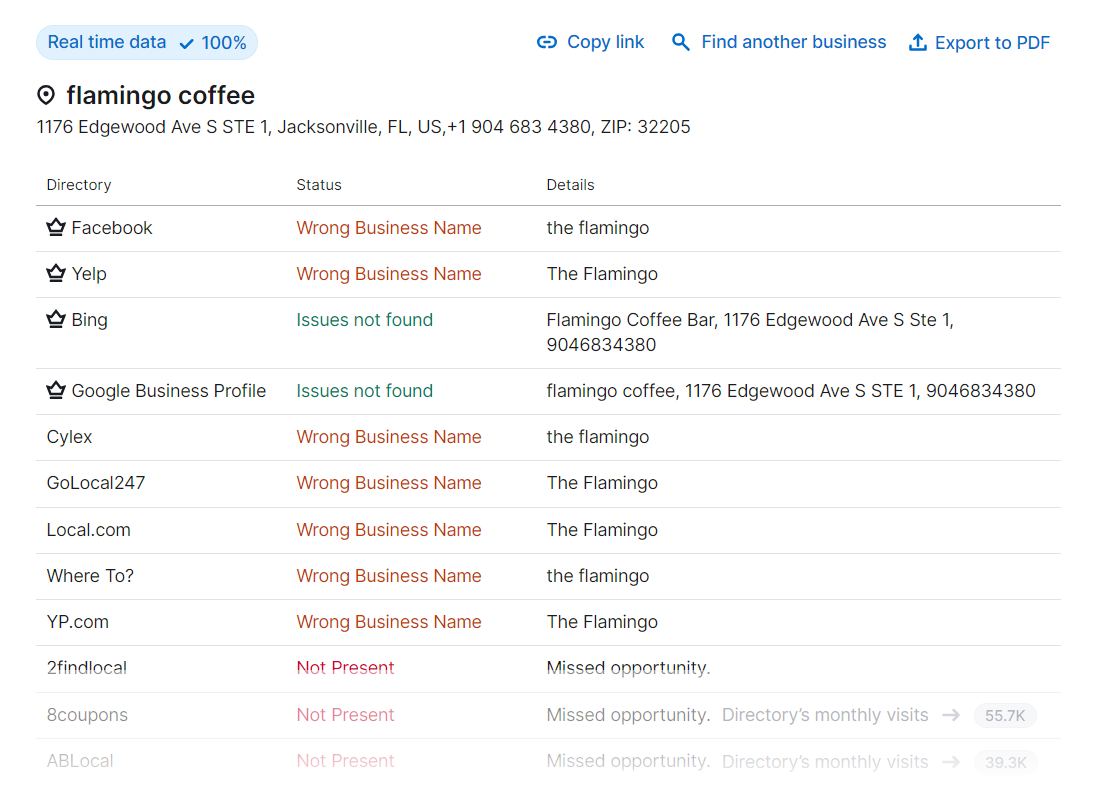Click Directory's monthly visits text in 8coupons row
This screenshot has height=803, width=1097.
pos(825,715)
